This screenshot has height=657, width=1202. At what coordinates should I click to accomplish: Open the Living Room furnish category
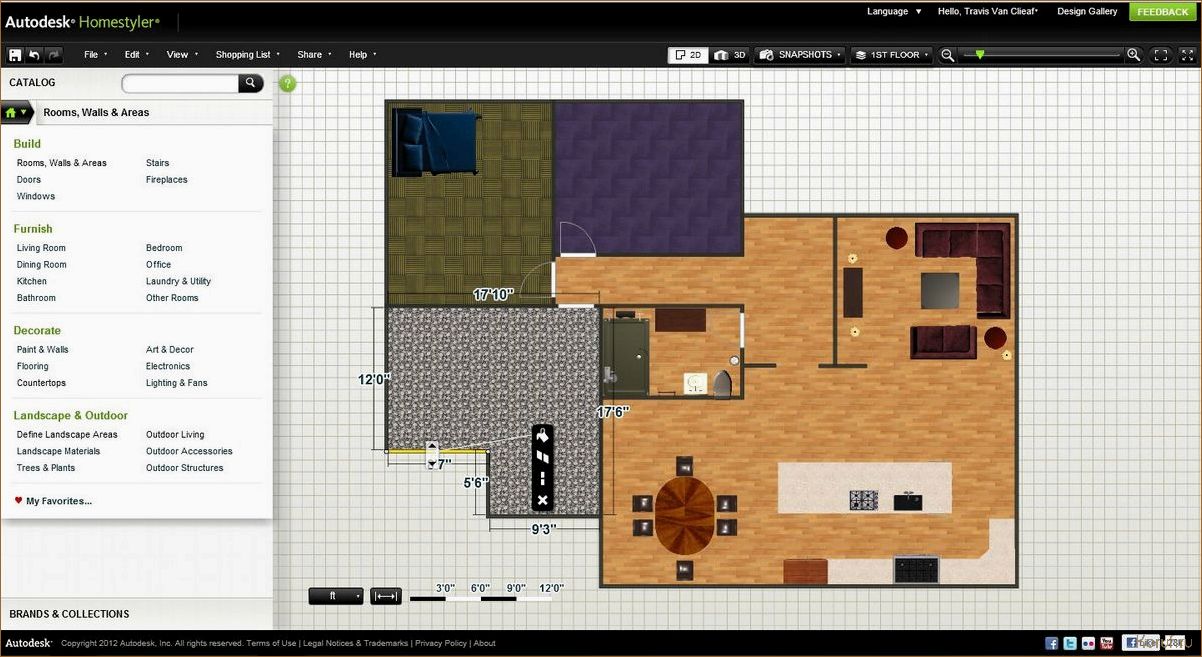pos(41,248)
